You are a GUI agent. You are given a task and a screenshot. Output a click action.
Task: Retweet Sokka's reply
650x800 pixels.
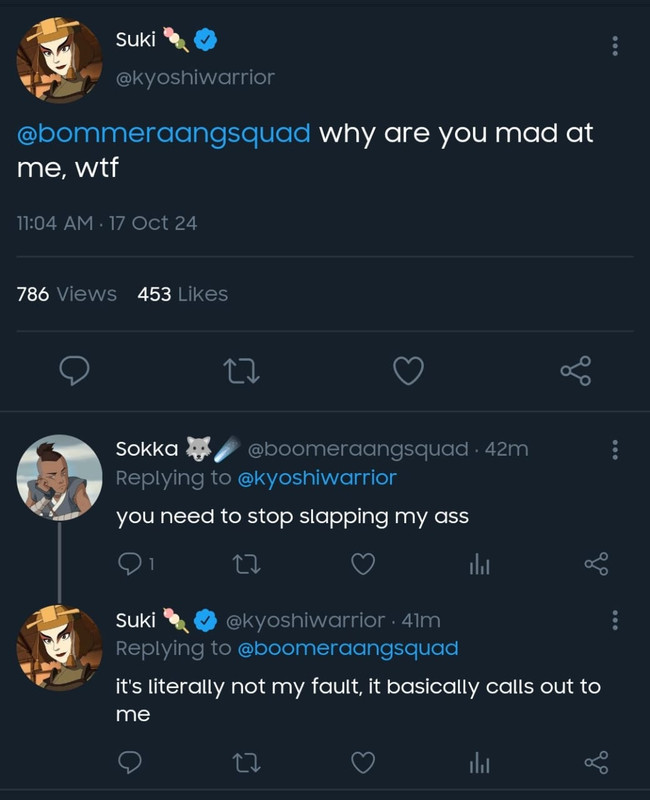[x=247, y=565]
